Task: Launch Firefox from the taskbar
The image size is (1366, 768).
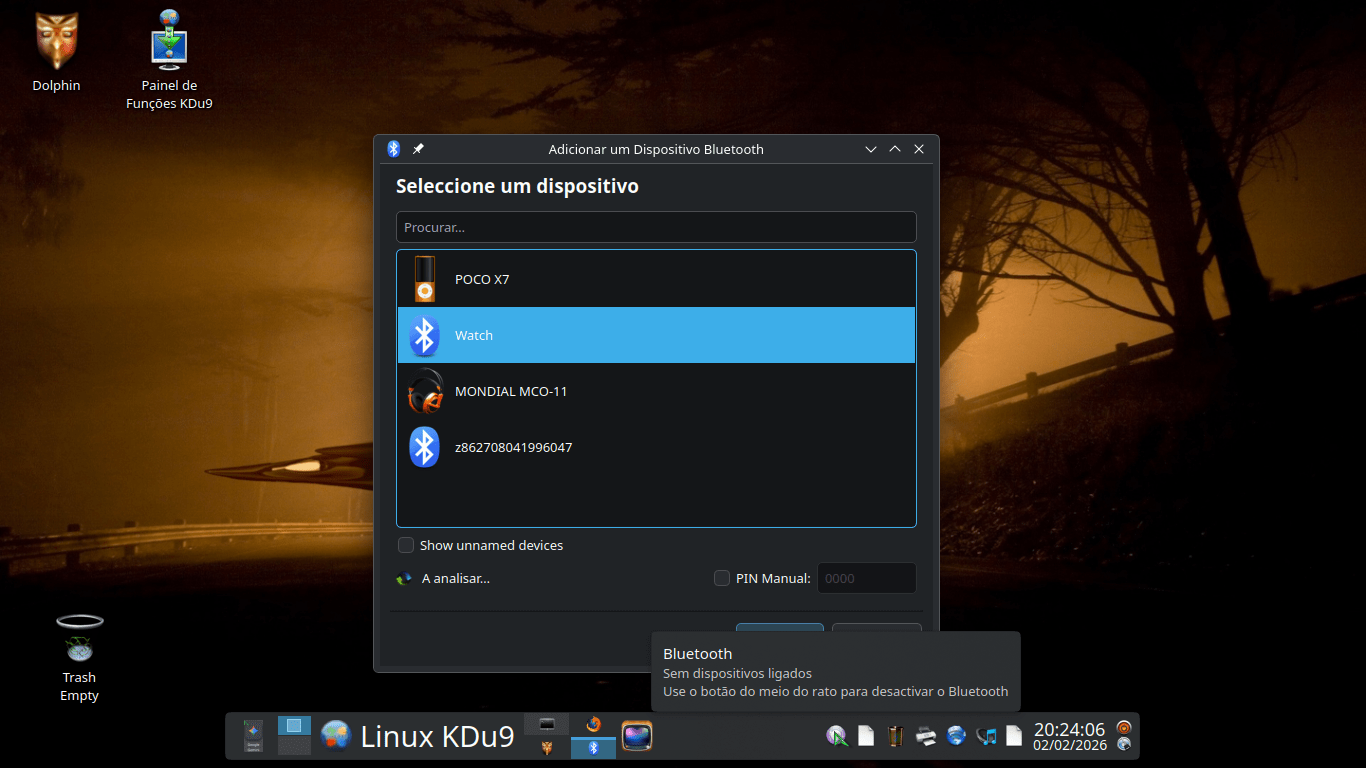Action: click(593, 724)
